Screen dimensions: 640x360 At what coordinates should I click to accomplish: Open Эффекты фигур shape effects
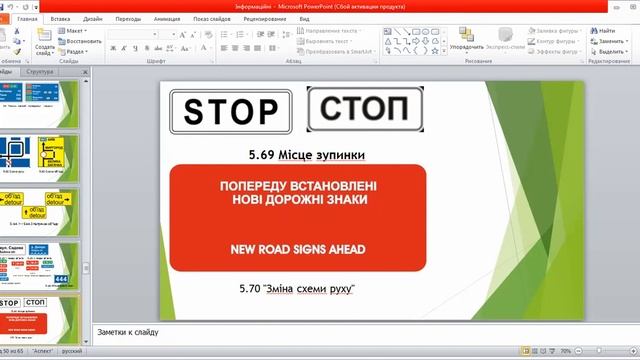click(x=554, y=52)
